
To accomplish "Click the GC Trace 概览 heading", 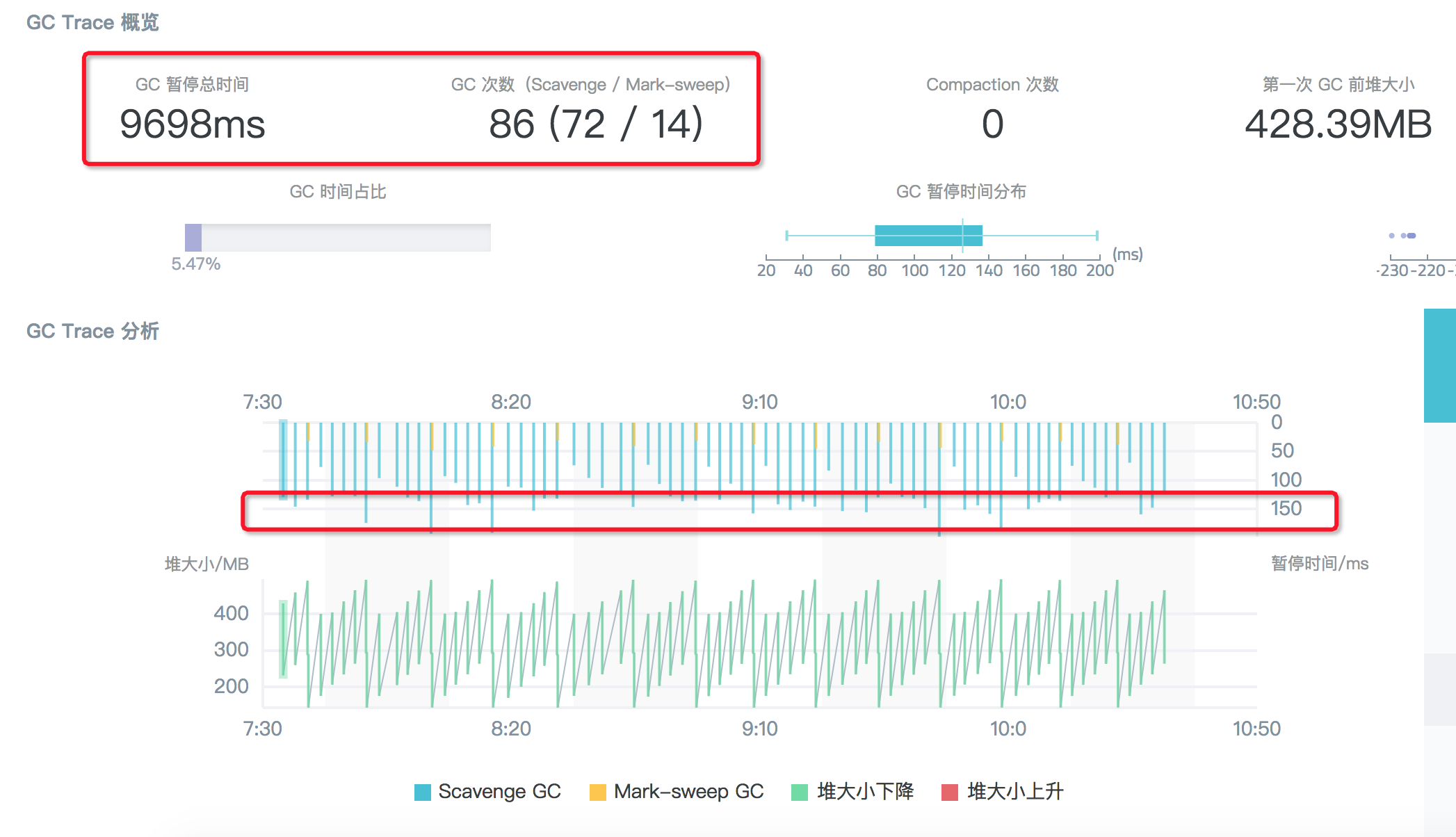I will [92, 22].
